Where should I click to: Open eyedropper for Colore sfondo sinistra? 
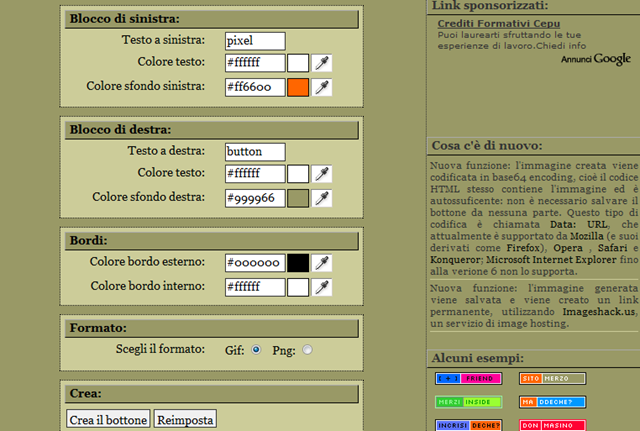322,87
